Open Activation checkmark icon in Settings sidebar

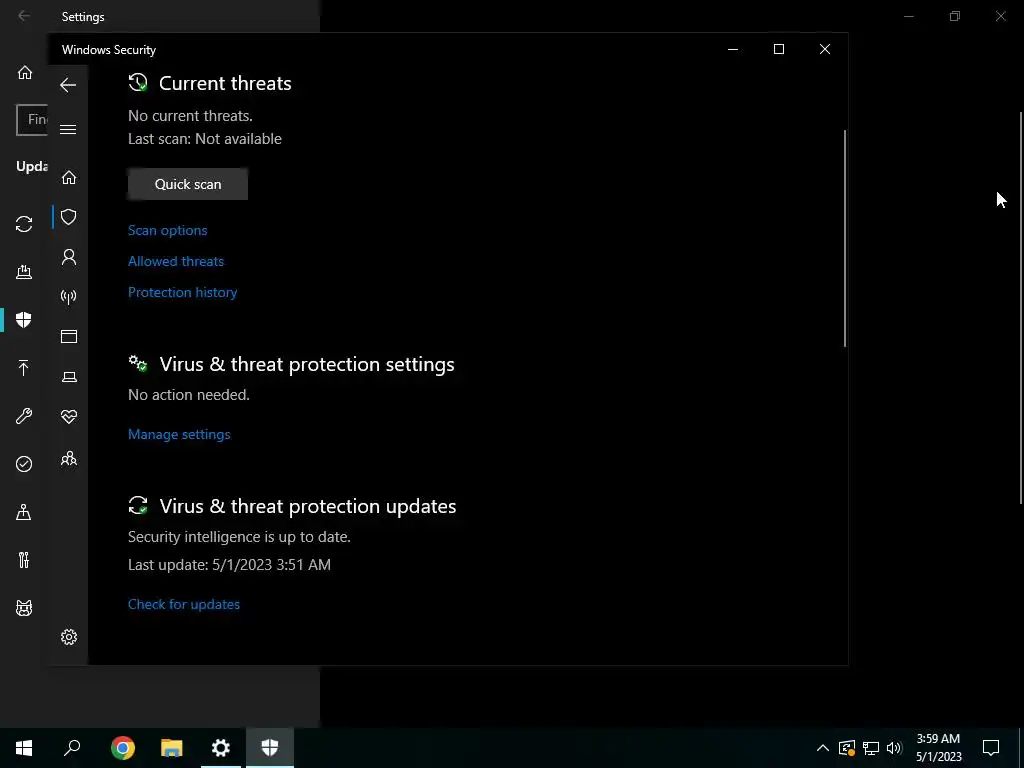click(24, 464)
